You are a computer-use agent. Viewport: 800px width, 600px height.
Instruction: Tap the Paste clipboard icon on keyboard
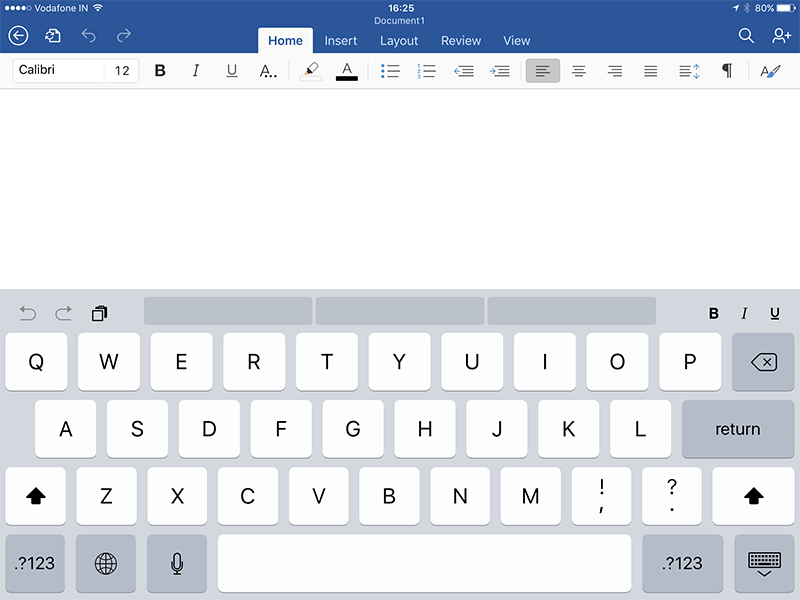click(x=99, y=313)
